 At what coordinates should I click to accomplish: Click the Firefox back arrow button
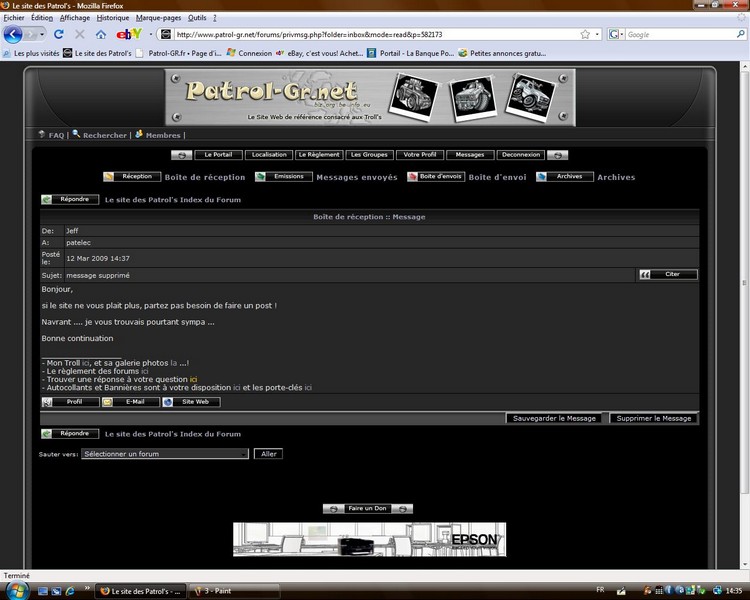(x=13, y=34)
